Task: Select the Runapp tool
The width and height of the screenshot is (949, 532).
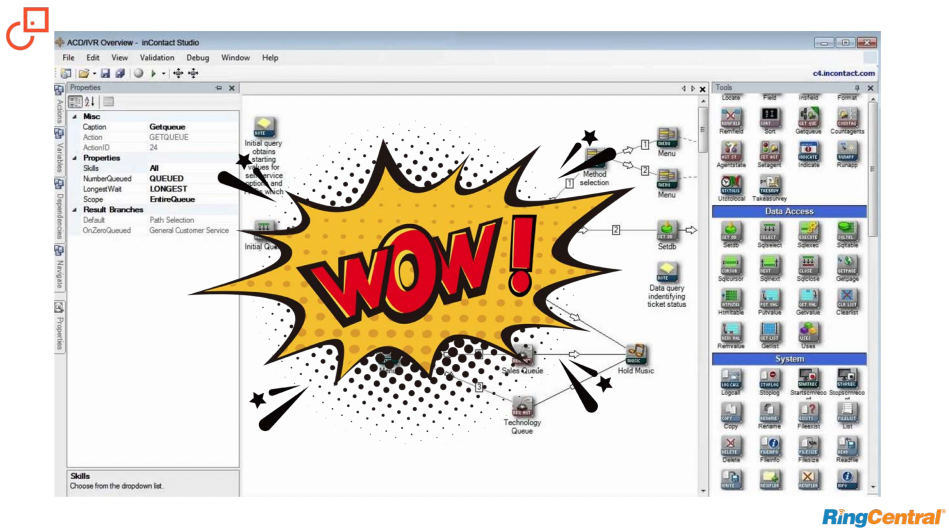Action: tap(847, 151)
